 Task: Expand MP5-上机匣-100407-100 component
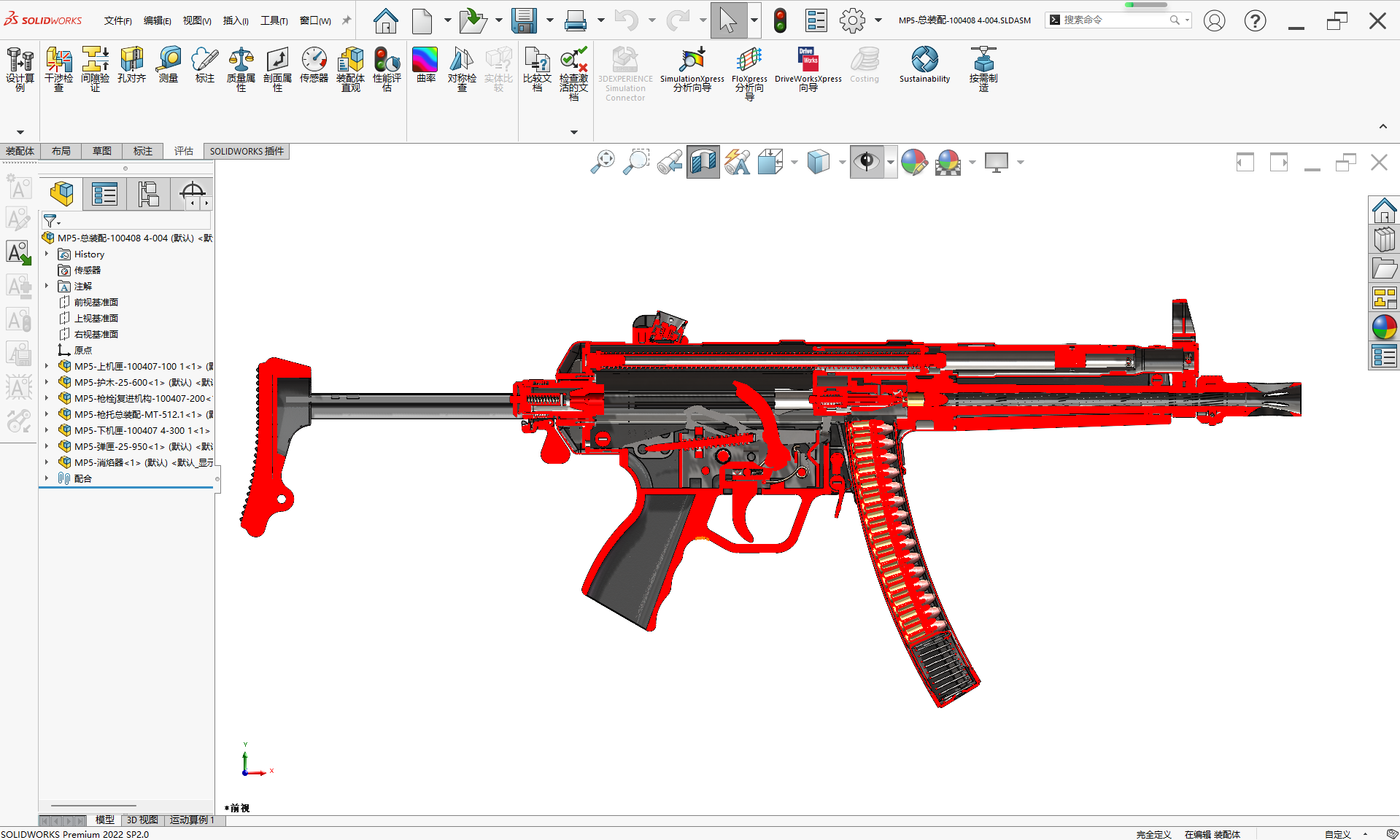click(x=47, y=366)
